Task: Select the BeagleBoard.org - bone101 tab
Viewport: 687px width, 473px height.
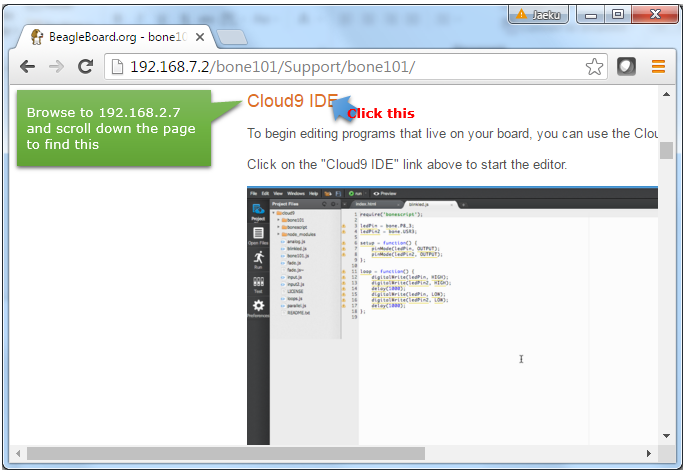Action: [x=116, y=37]
